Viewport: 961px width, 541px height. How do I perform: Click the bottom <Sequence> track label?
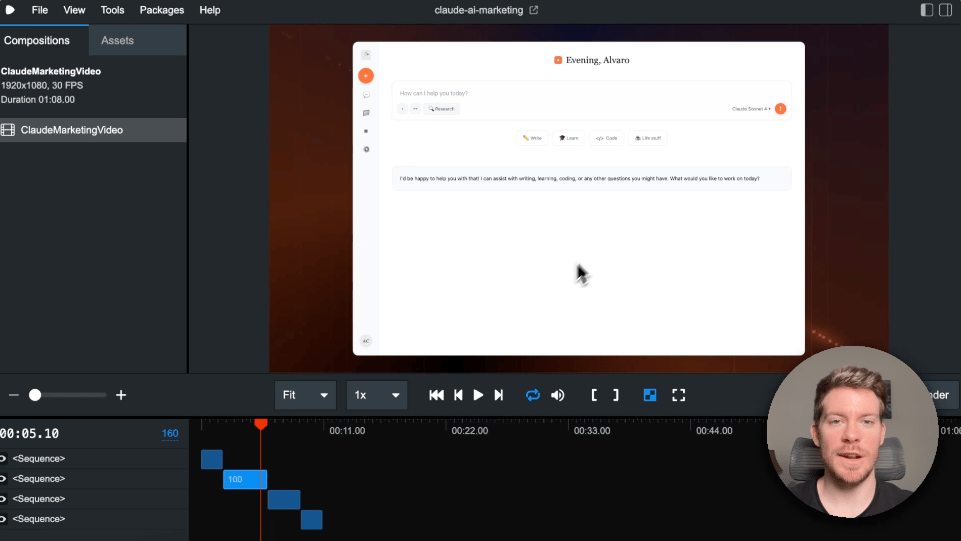point(39,519)
